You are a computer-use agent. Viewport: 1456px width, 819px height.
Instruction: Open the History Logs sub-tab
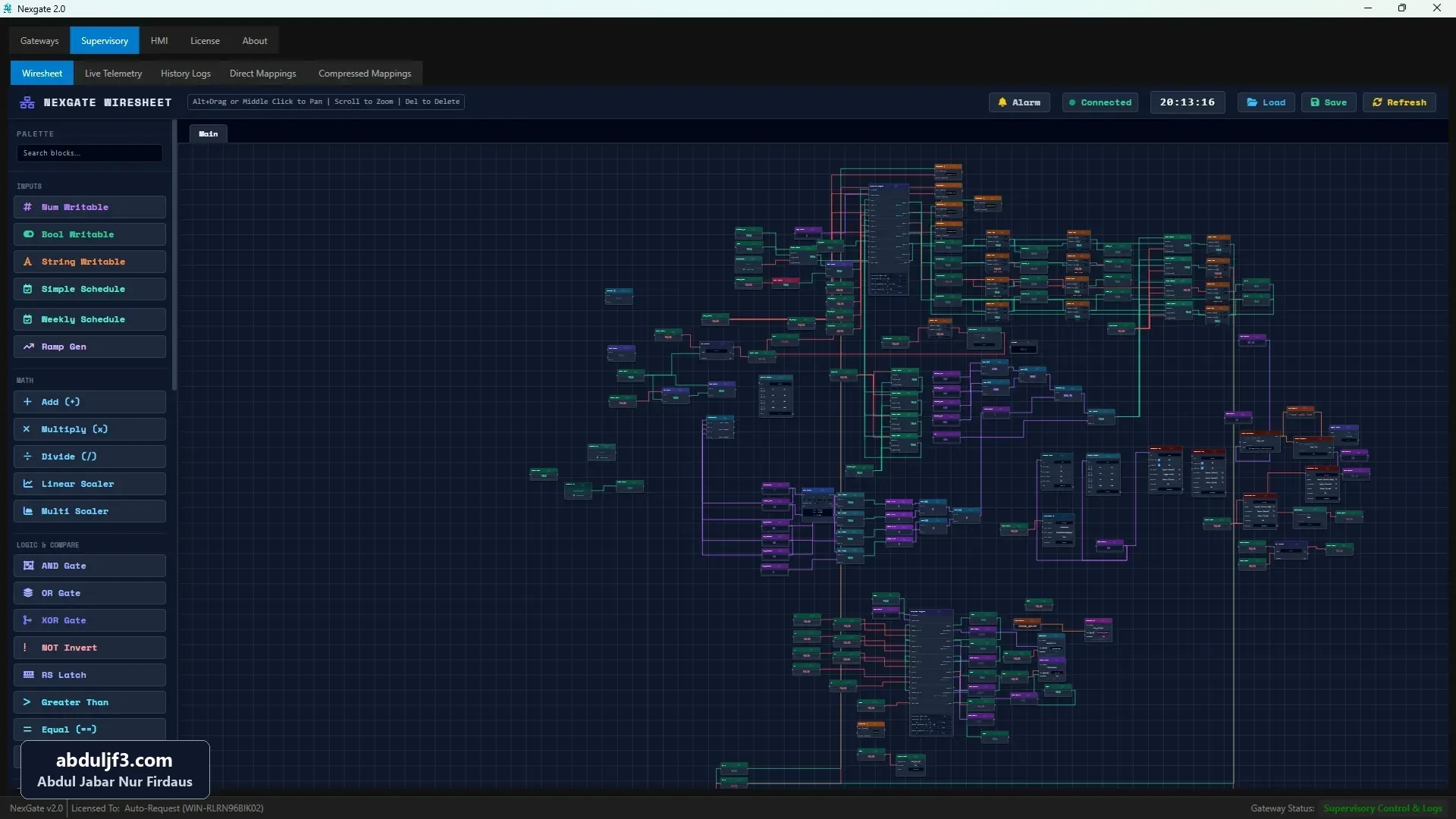click(186, 74)
